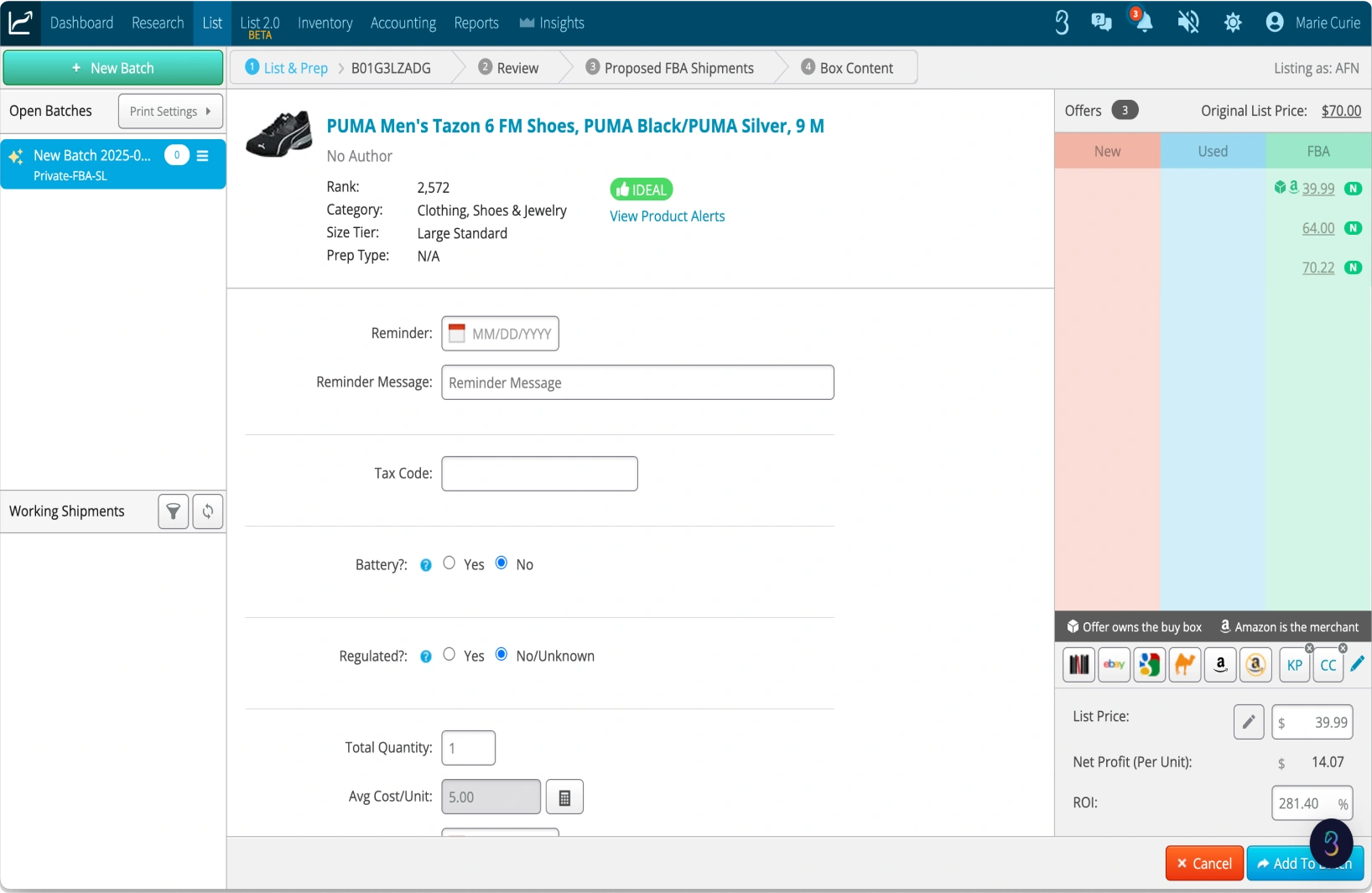Select No/Unknown for Regulated
Image resolution: width=1372 pixels, height=893 pixels.
click(502, 655)
